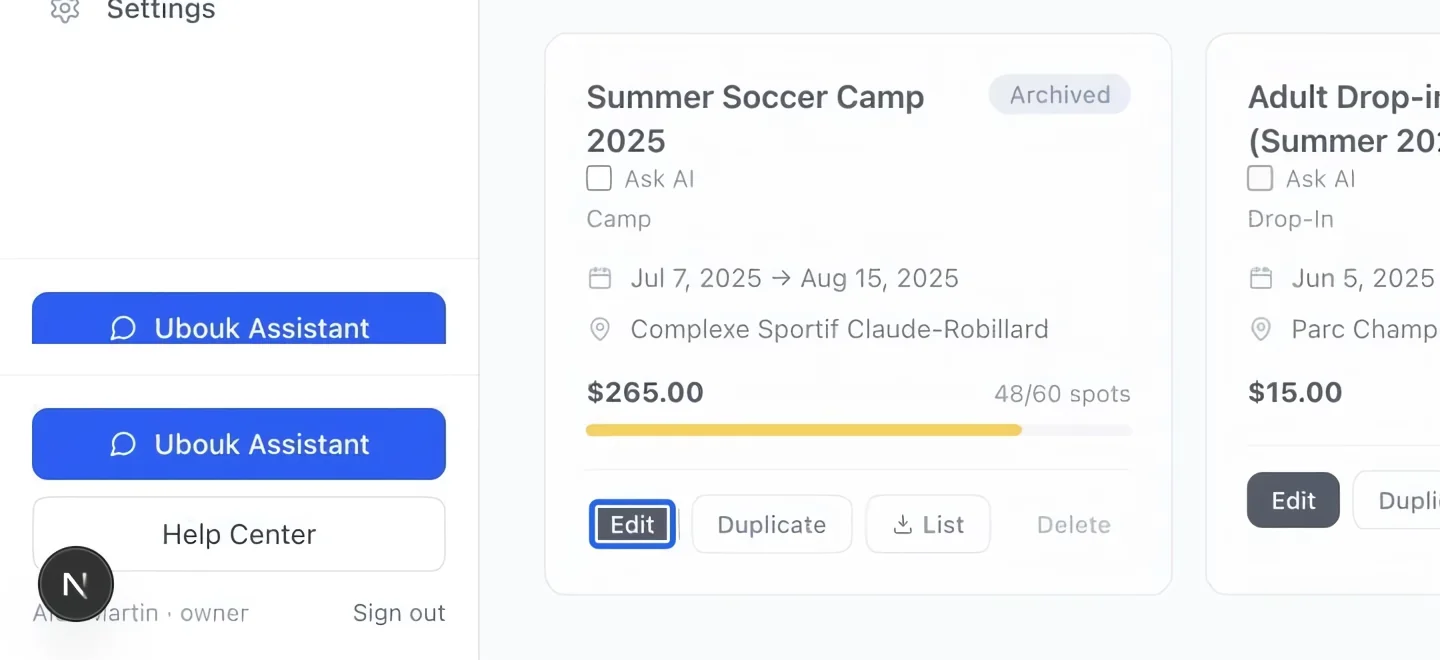The image size is (1440, 660).
Task: Edit the Adult Drop-in program
Action: (x=1293, y=500)
